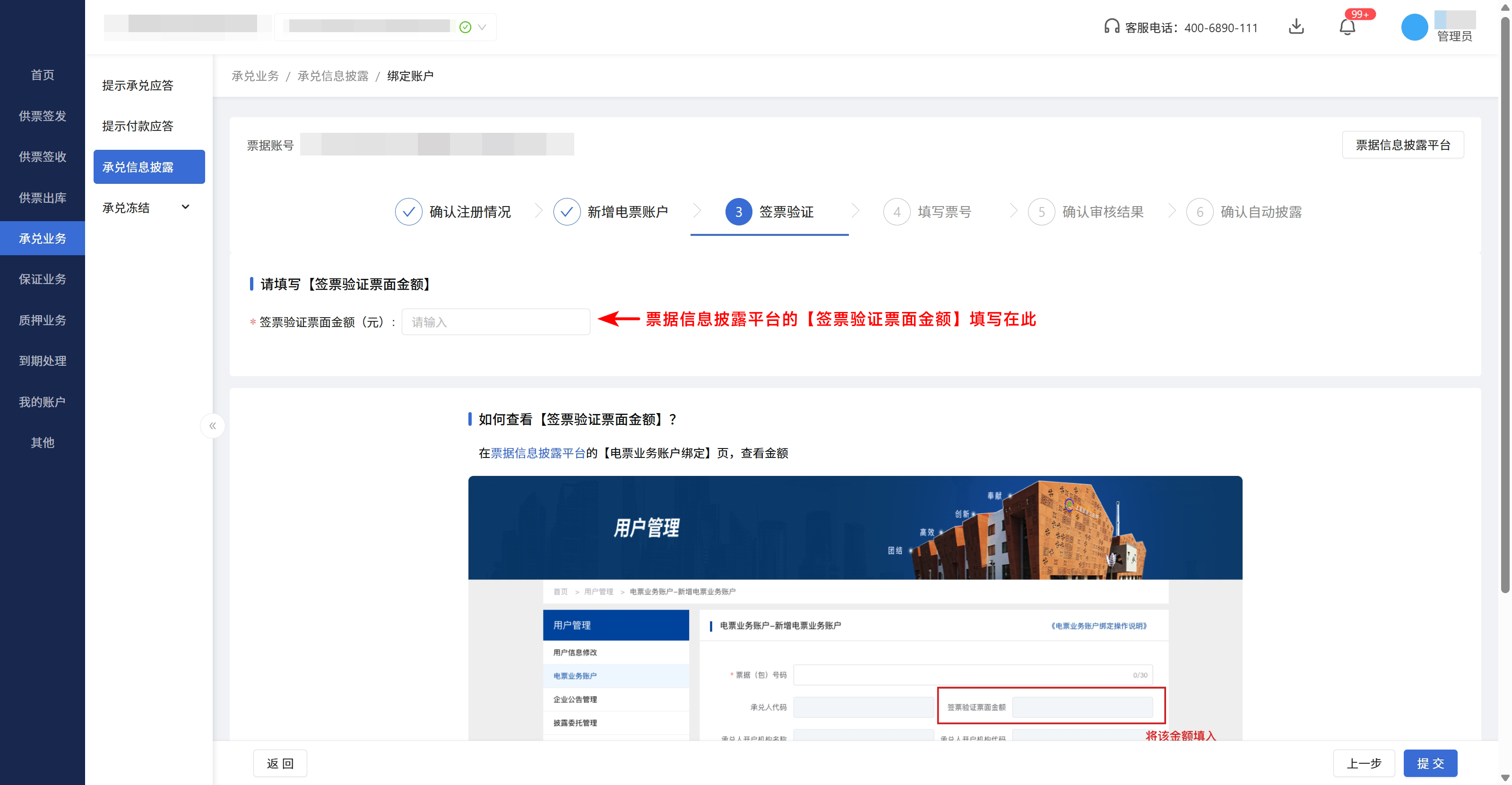
Task: Go to 供票签发 menu item
Action: pos(42,116)
